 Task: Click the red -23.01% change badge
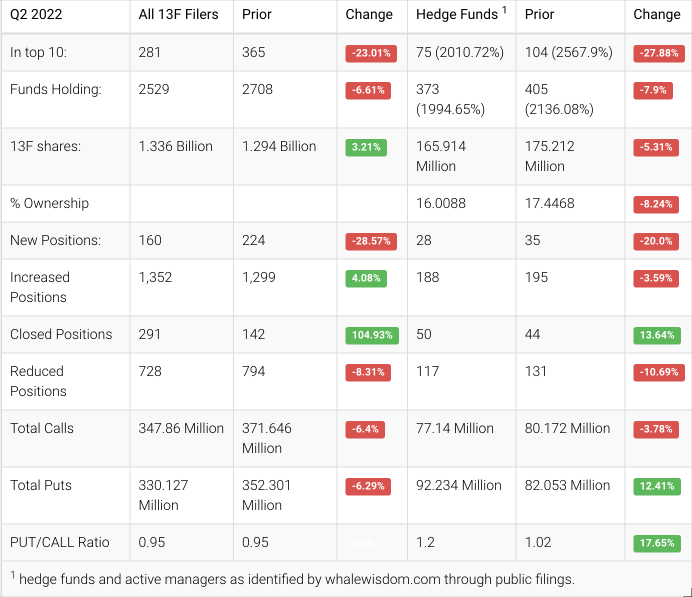click(x=370, y=54)
